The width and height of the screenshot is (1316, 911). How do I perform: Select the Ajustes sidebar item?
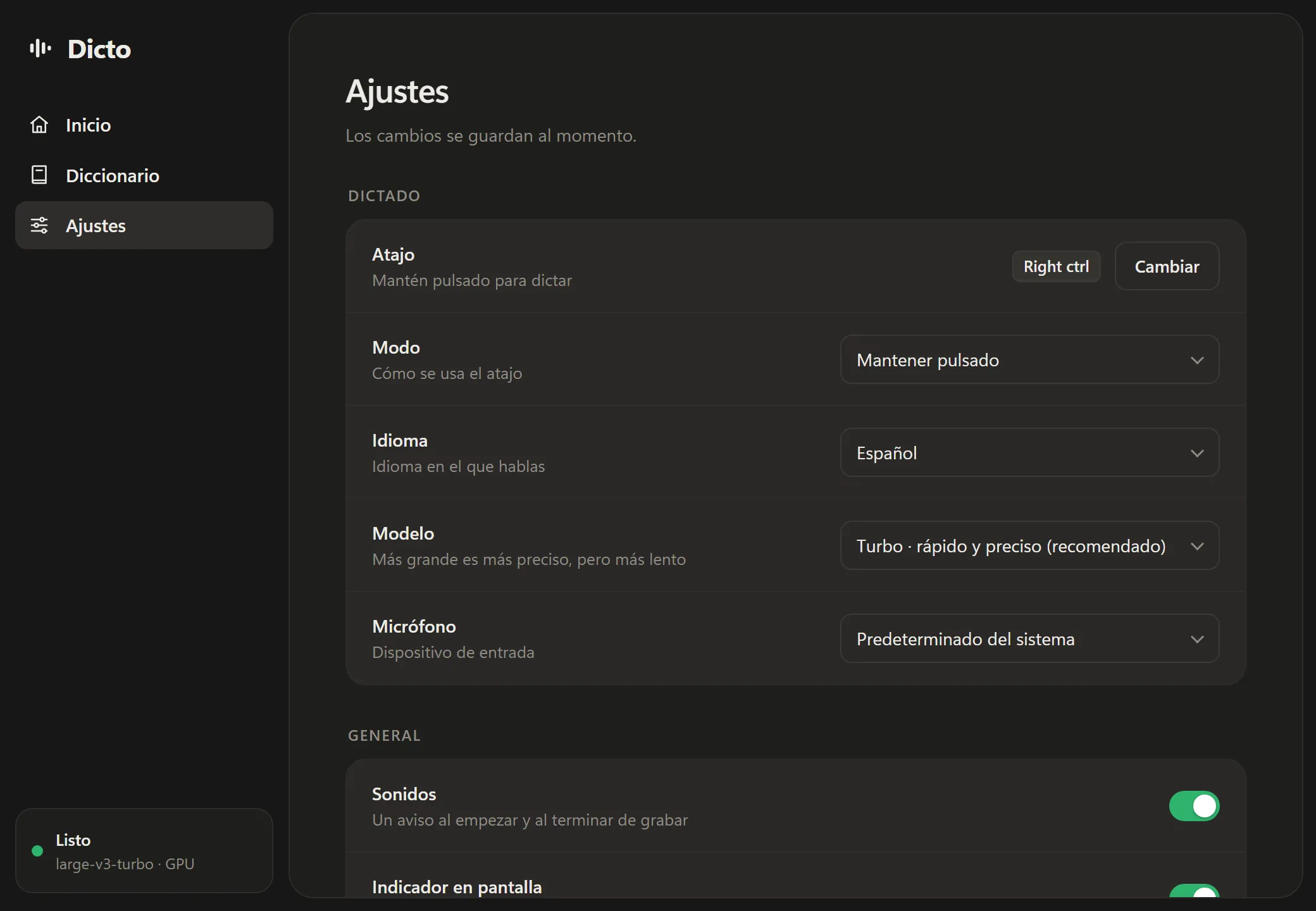tap(144, 225)
